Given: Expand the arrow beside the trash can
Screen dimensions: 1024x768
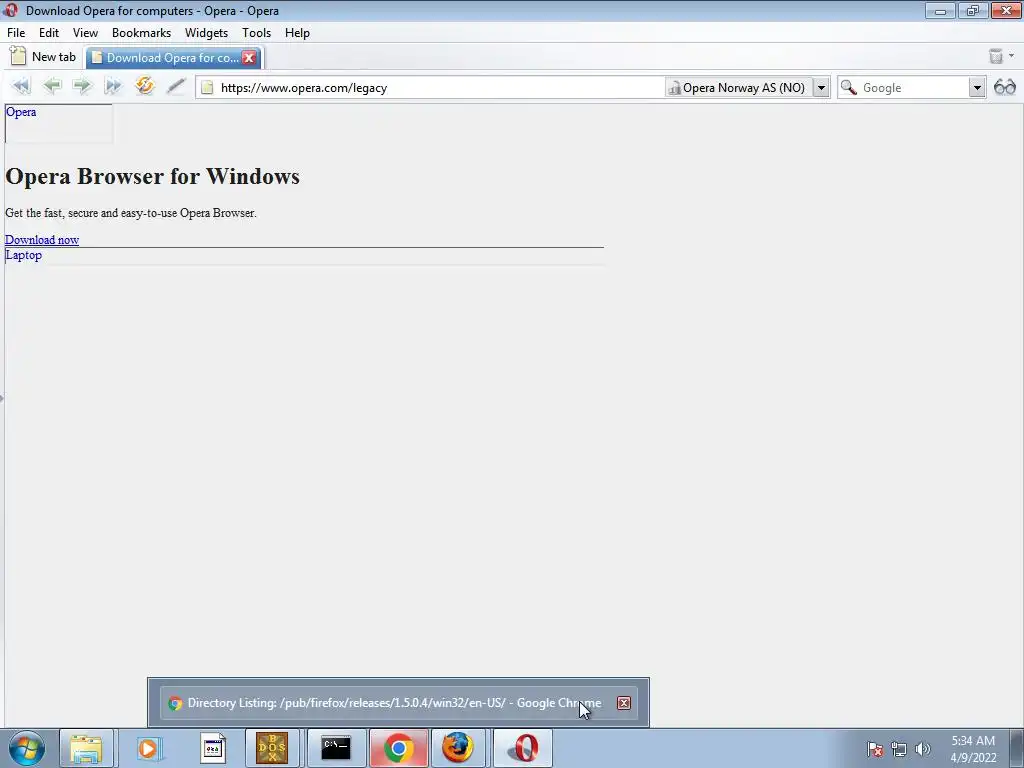Looking at the screenshot, I should (1012, 56).
